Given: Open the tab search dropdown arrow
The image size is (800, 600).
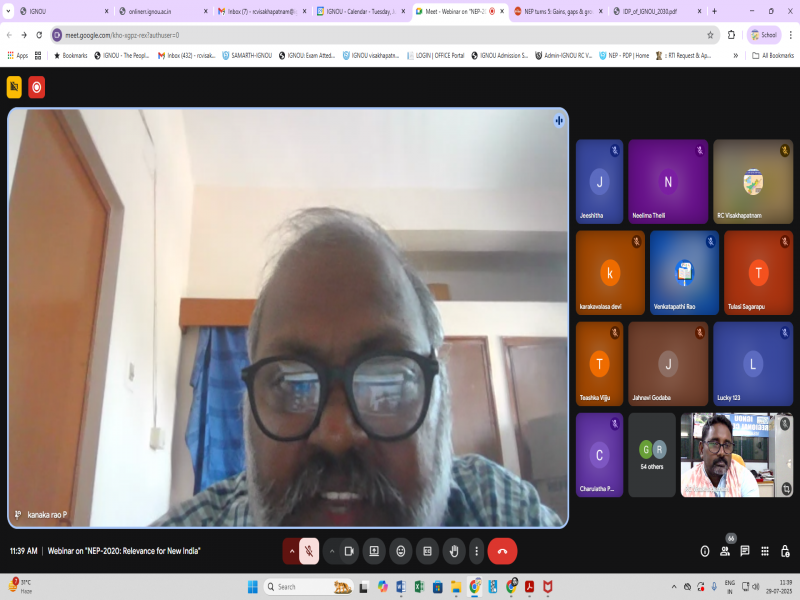Looking at the screenshot, I should pos(8,11).
